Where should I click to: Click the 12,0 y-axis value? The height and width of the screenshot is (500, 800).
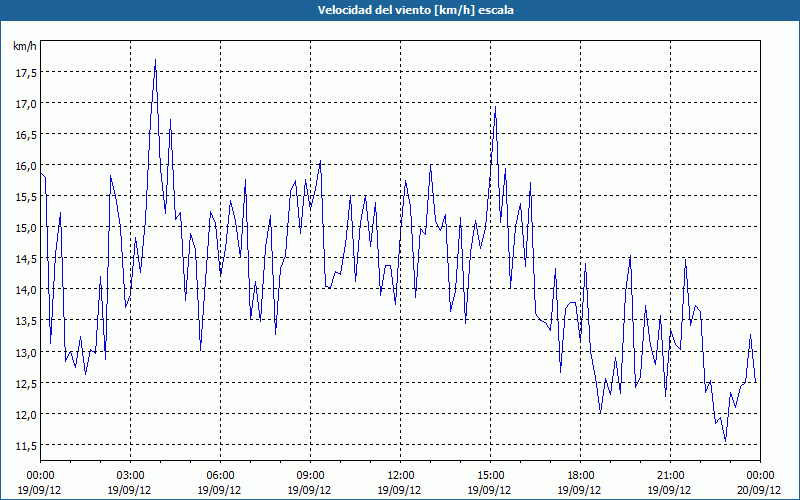[27, 415]
